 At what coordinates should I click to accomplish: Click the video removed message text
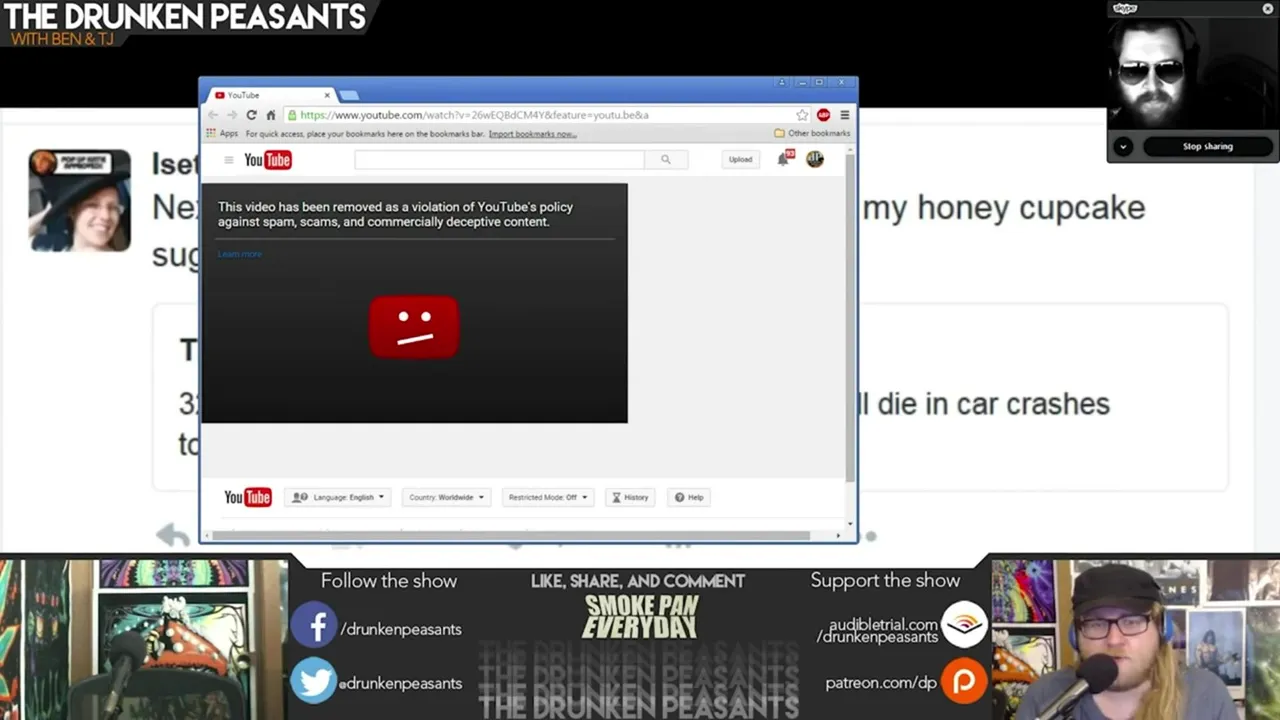click(395, 214)
